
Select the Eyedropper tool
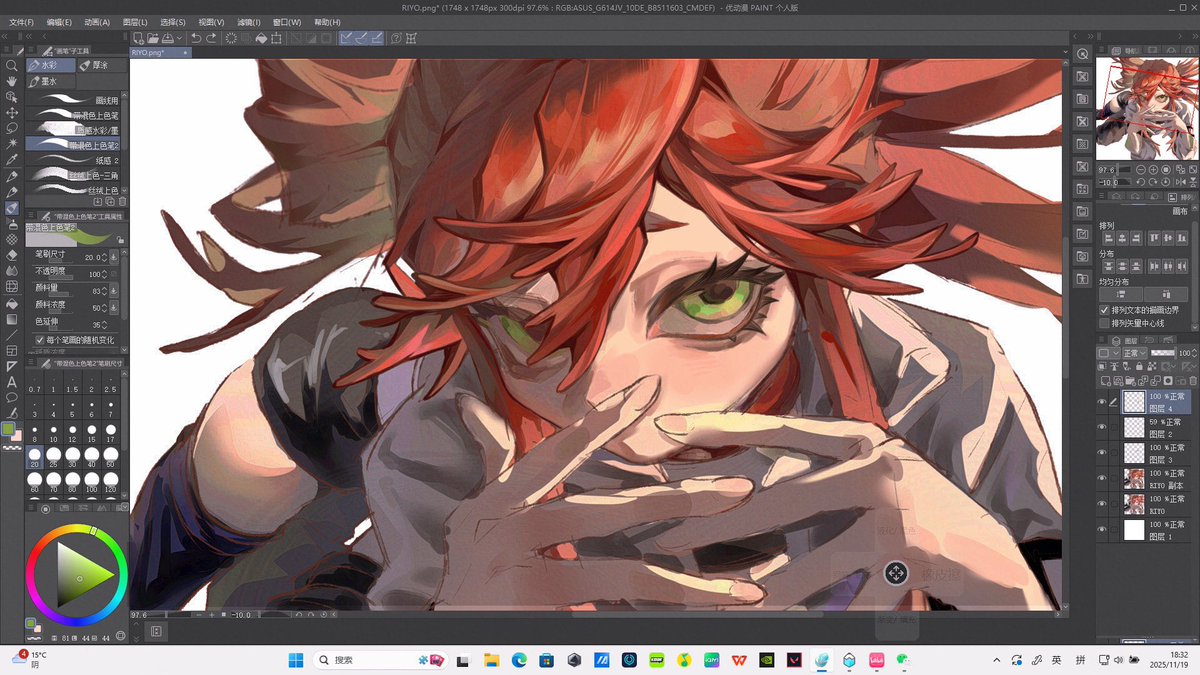click(x=12, y=160)
